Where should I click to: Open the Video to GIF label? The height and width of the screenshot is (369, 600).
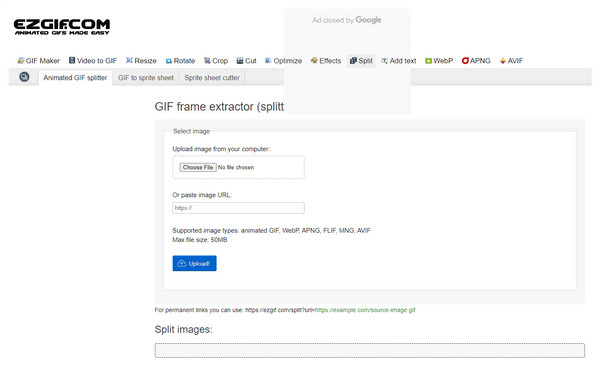[97, 61]
